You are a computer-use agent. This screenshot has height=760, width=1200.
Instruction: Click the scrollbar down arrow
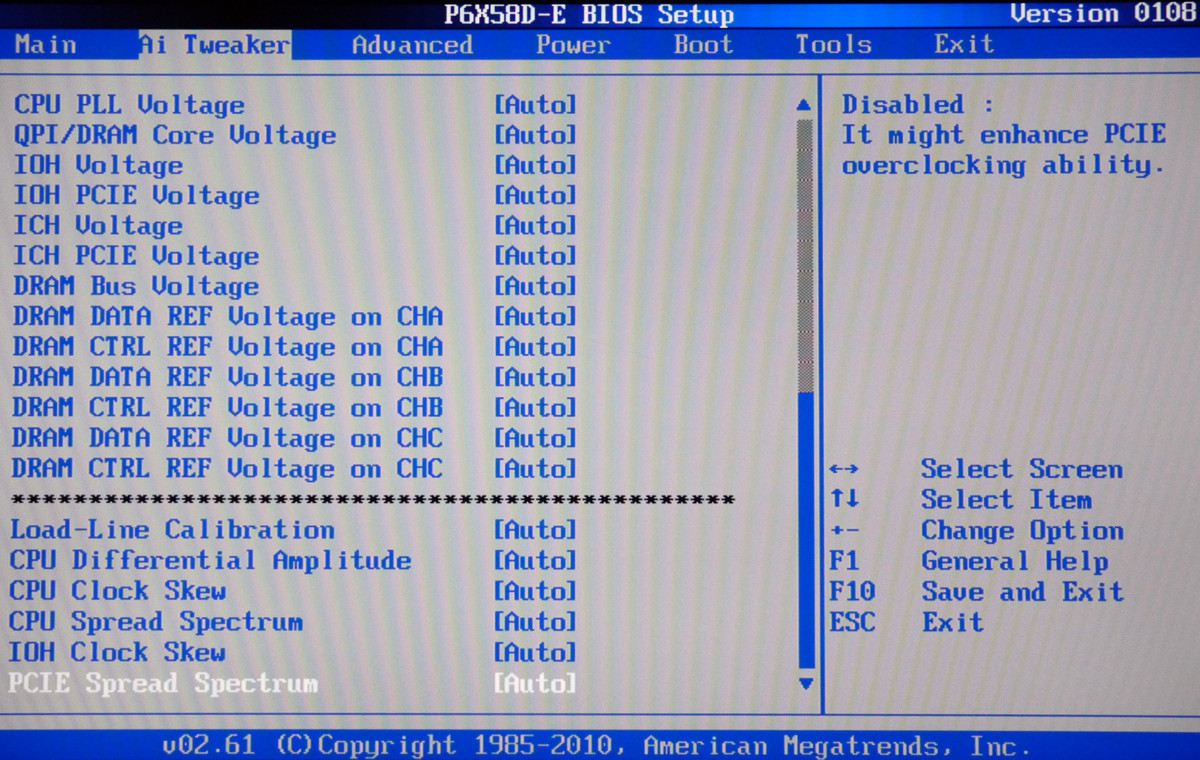(x=805, y=683)
